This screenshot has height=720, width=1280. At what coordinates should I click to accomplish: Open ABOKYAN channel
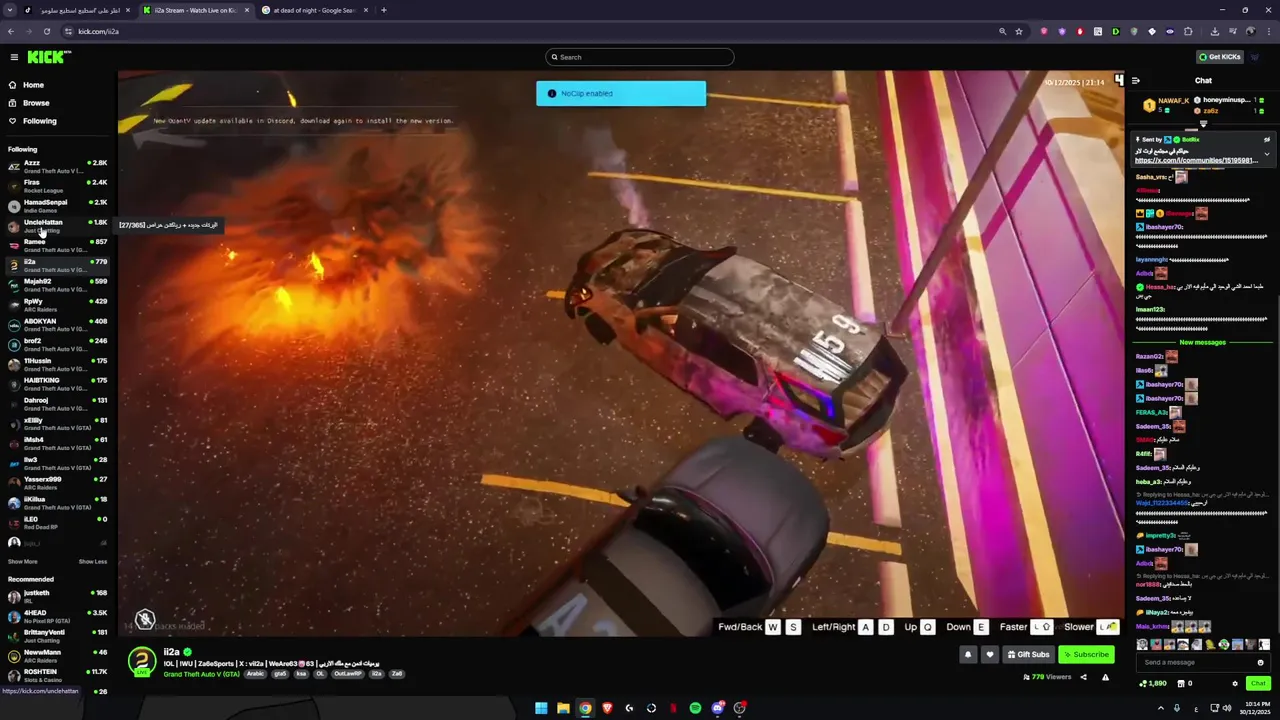tap(57, 325)
